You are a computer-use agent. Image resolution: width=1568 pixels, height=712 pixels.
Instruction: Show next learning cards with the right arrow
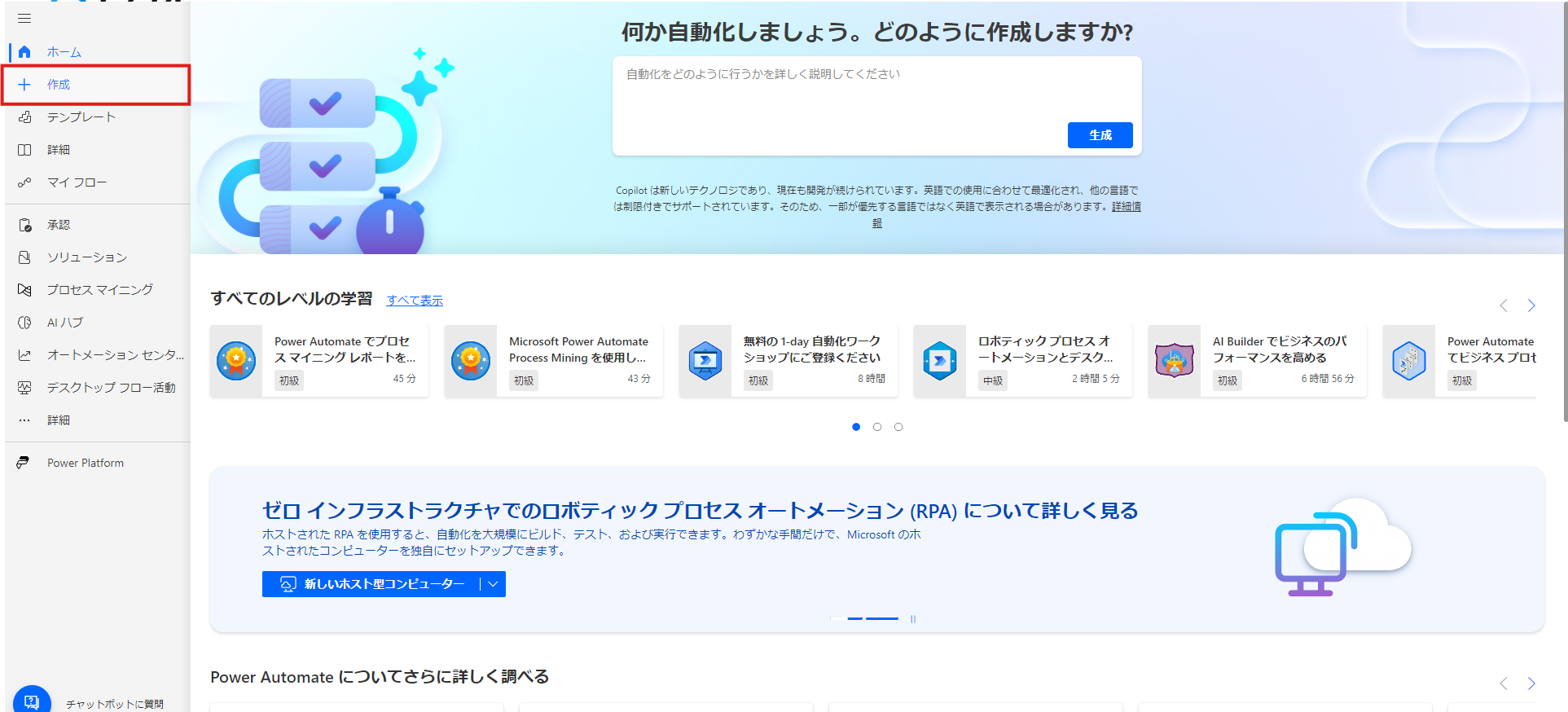click(1531, 305)
